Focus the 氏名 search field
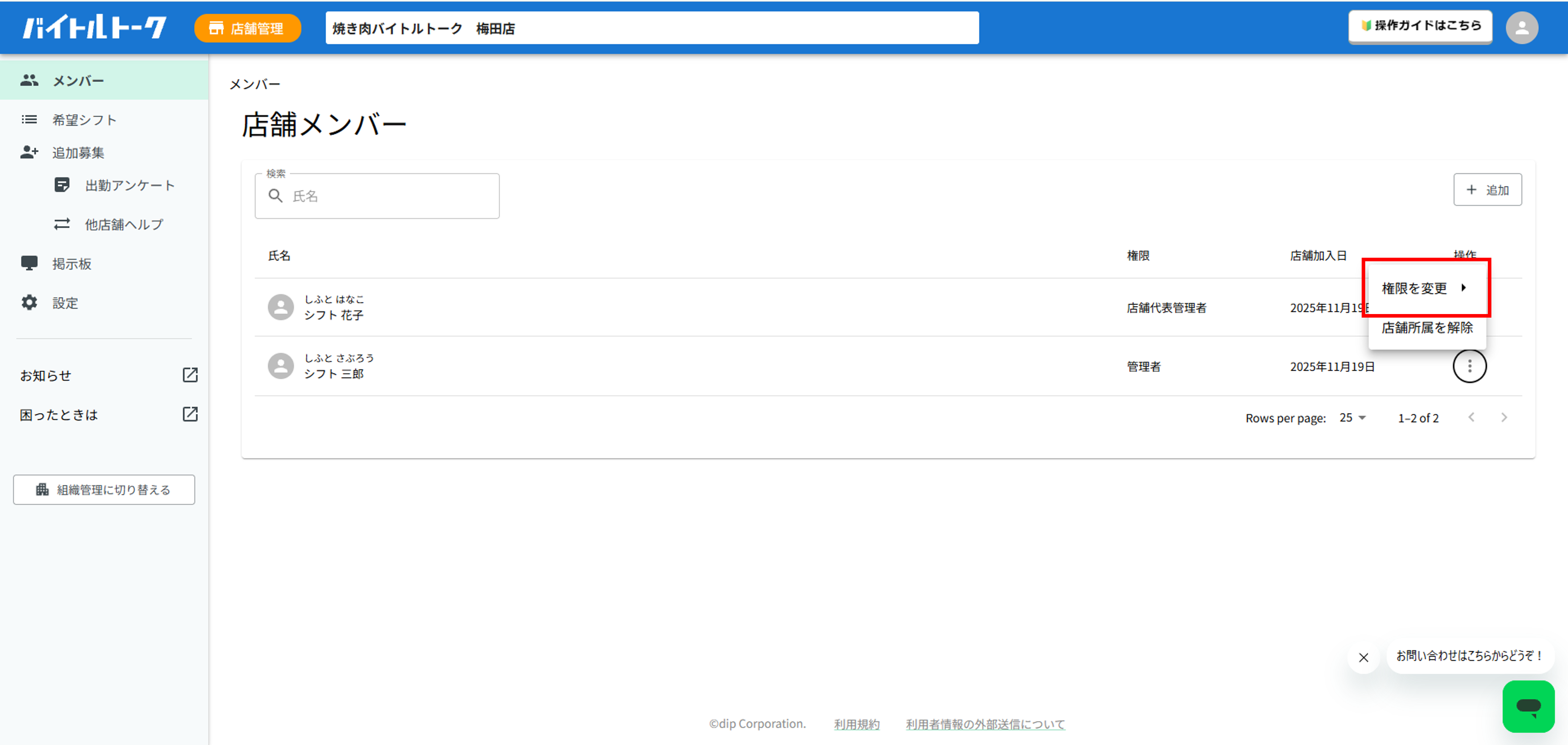This screenshot has width=1568, height=745. 377,196
